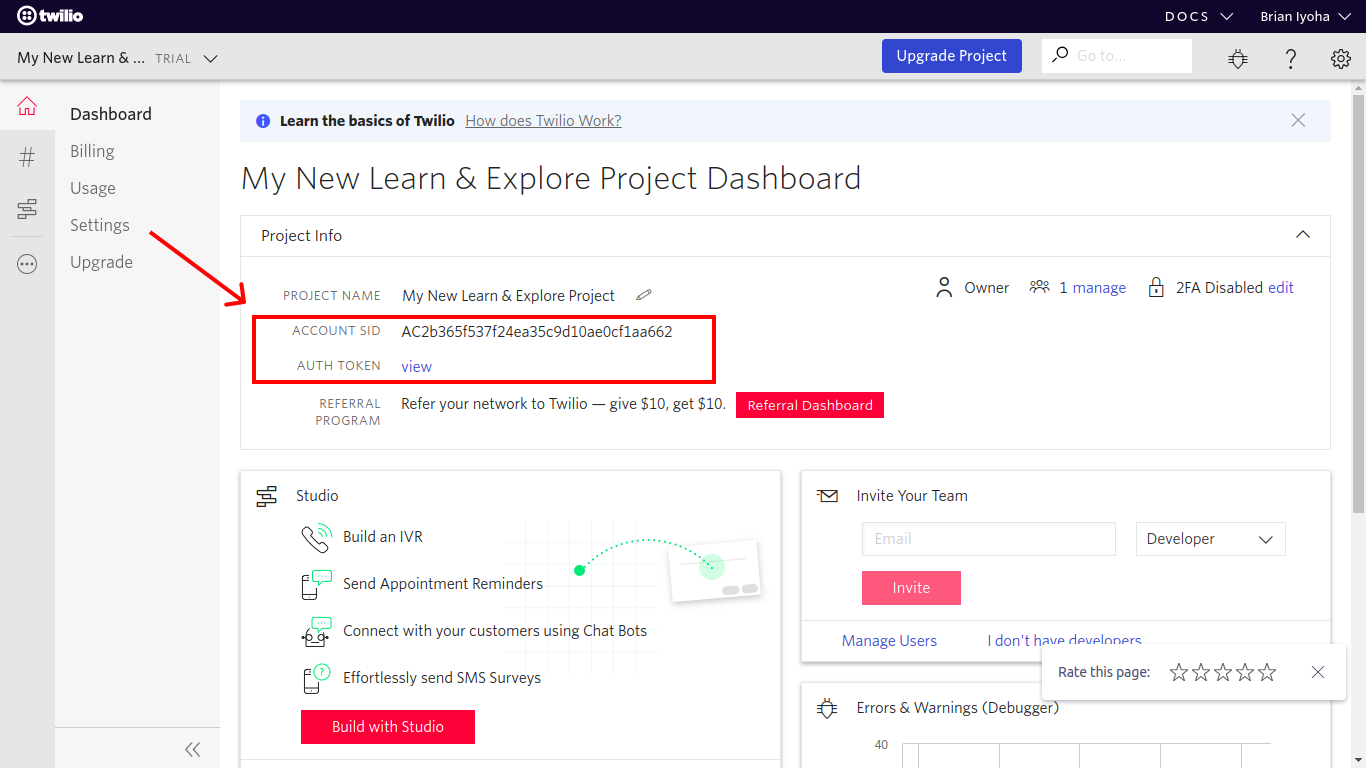Click the Build with Studio button
The image size is (1366, 768).
click(388, 727)
